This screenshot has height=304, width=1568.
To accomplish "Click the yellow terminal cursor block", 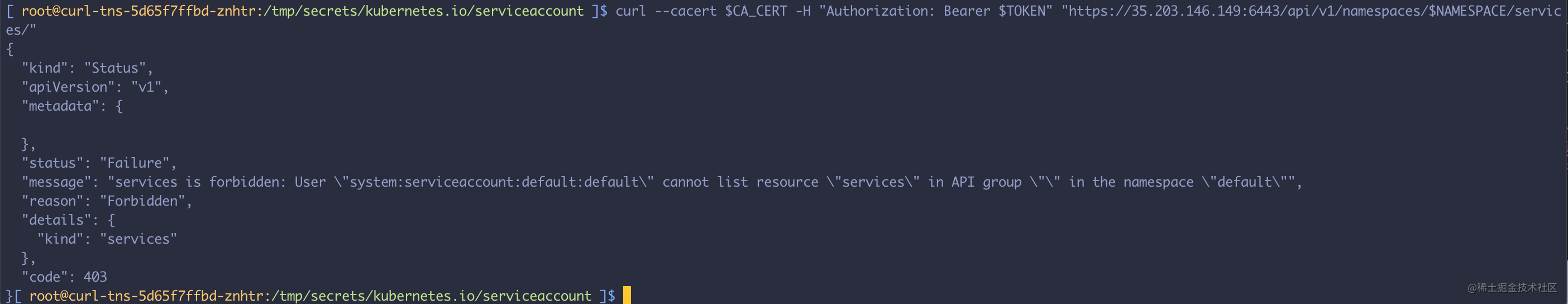I will point(627,296).
